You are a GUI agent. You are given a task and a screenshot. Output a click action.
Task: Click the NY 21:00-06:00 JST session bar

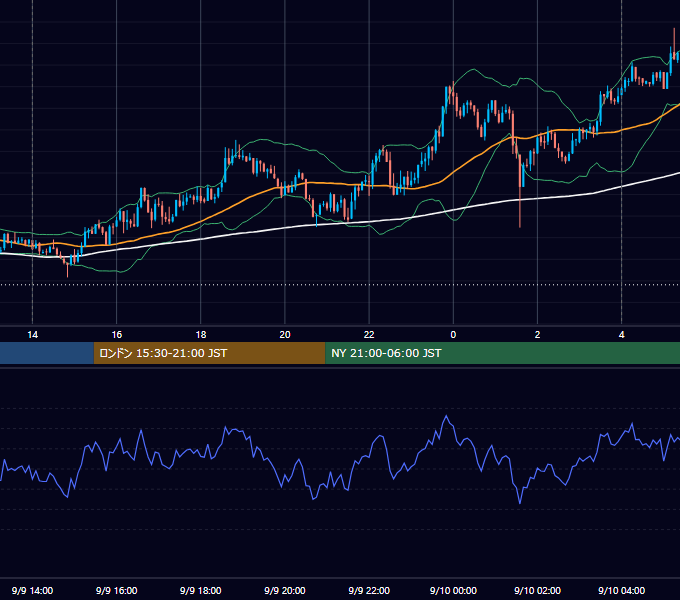(503, 353)
